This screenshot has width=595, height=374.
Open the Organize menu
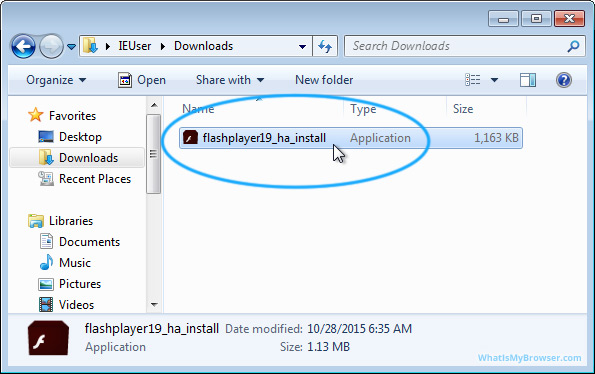56,80
